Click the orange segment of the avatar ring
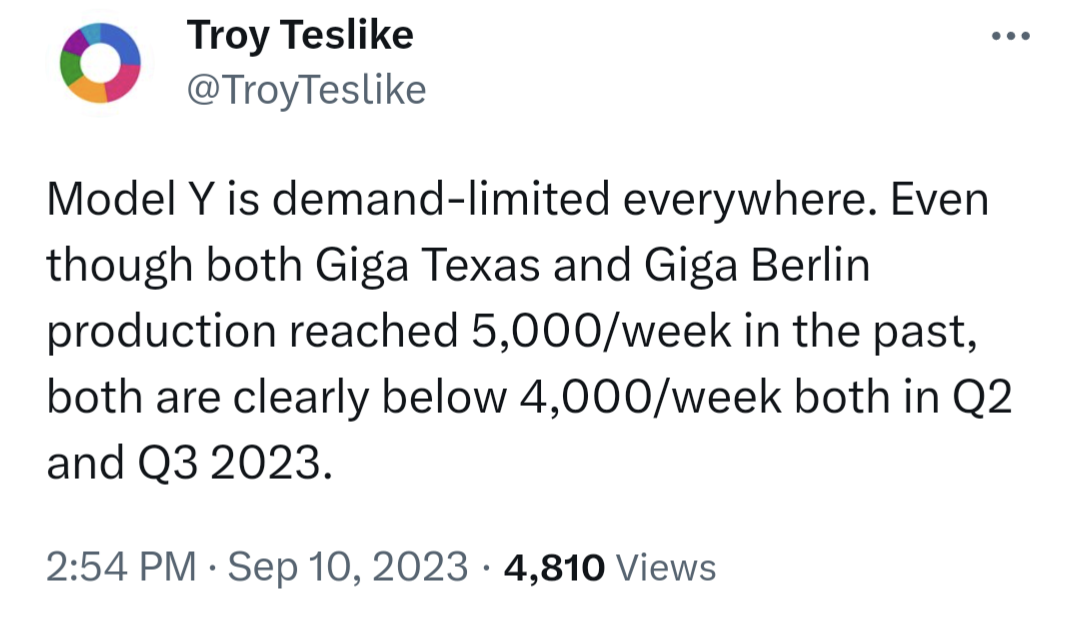The height and width of the screenshot is (635, 1080). [88, 90]
